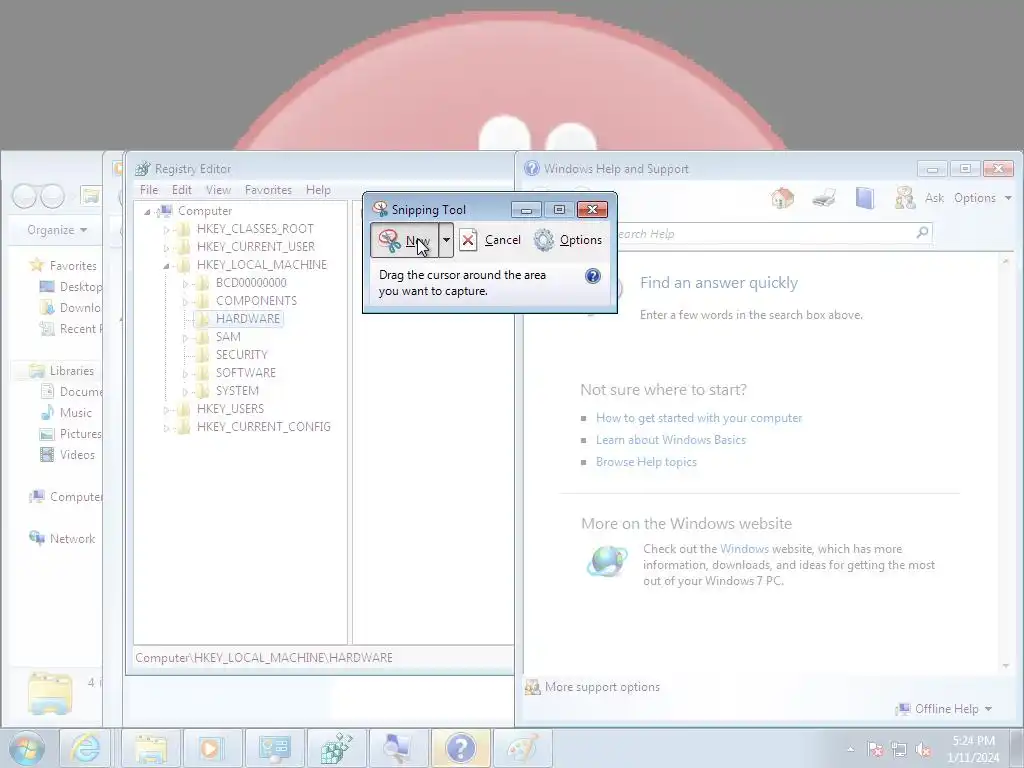Open the New snip type dropdown arrow

click(x=446, y=240)
